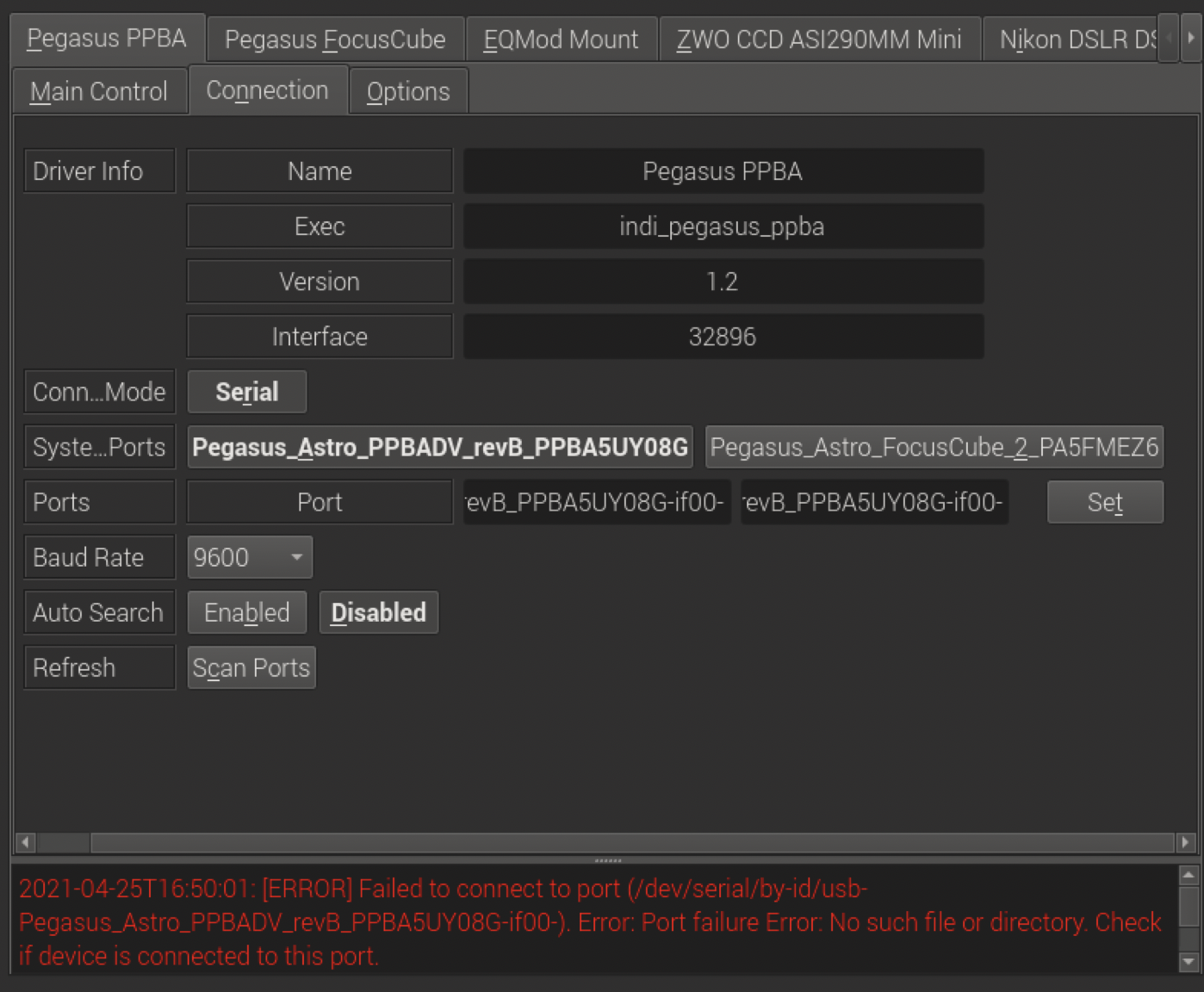Click the Conn...Mode label
The height and width of the screenshot is (992, 1204).
point(99,392)
